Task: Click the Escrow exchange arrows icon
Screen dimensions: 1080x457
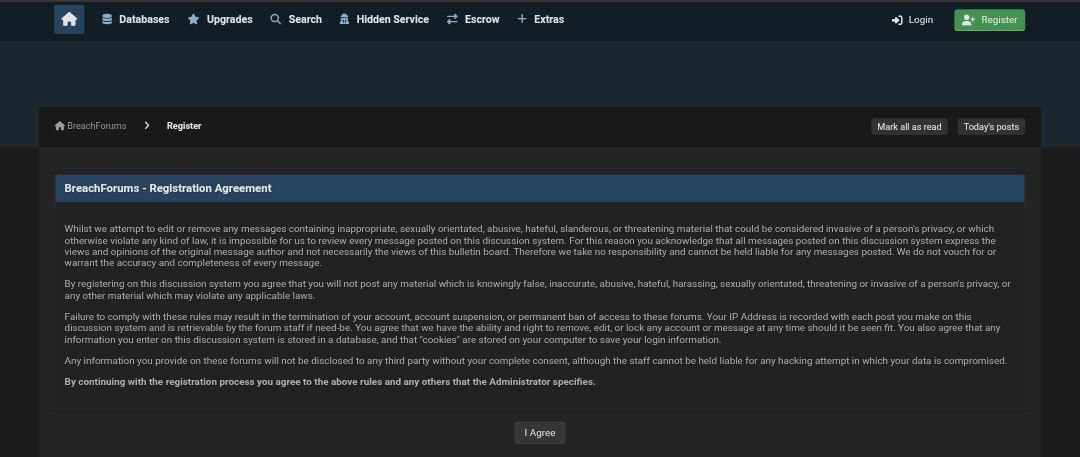Action: [x=452, y=19]
